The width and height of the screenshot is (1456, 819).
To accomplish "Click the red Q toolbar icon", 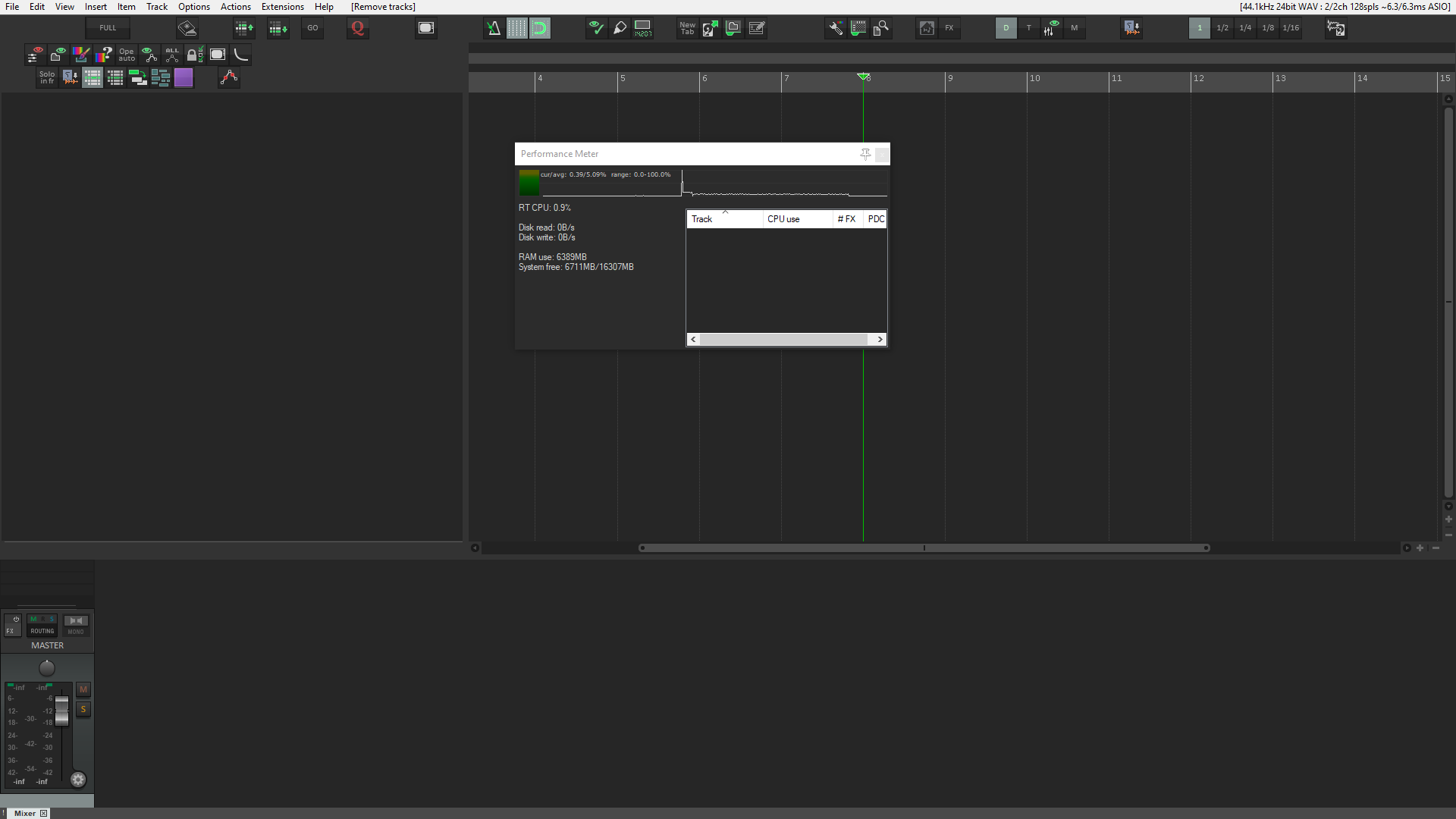I will [x=358, y=29].
